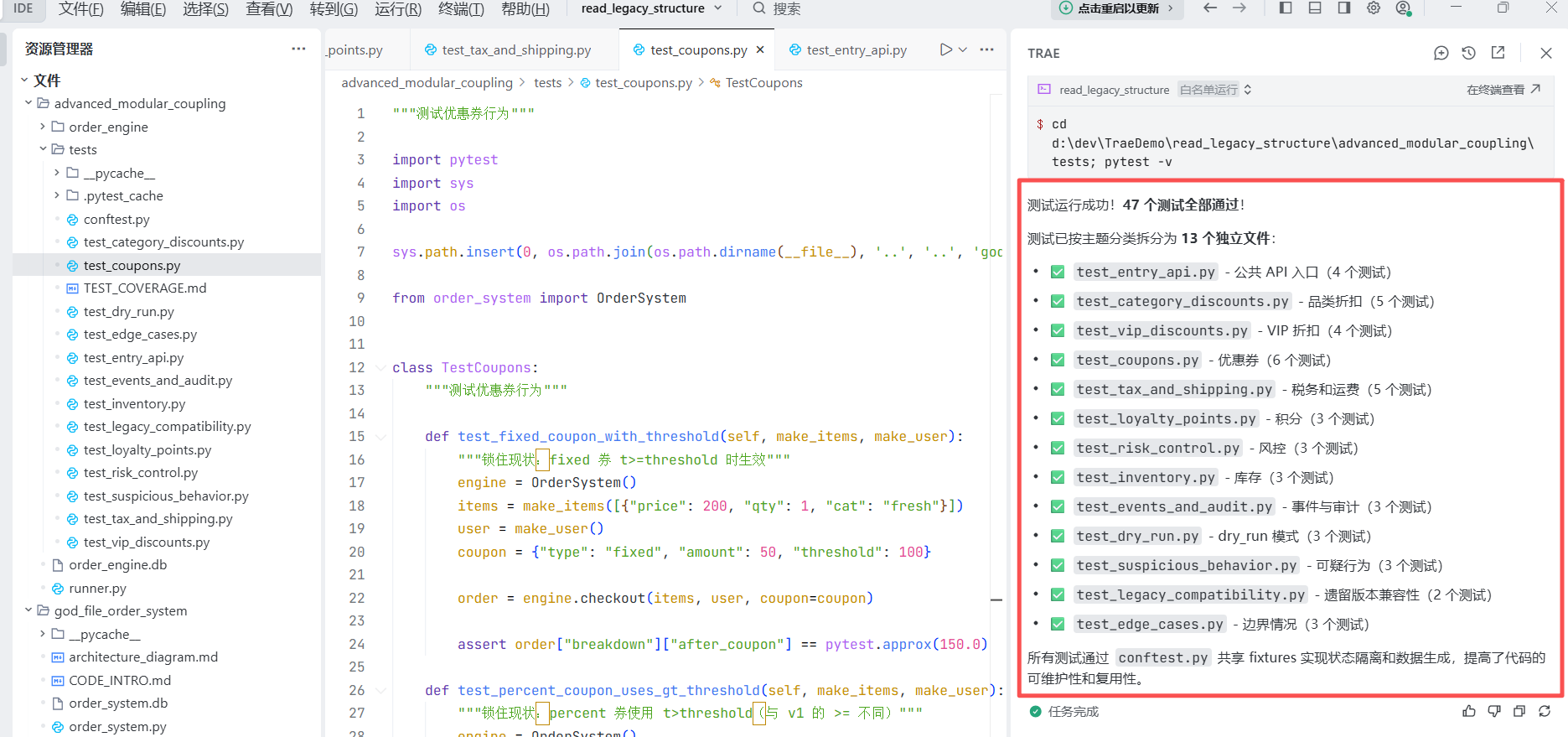Click the terminal icon beside read_legacy_structure
The image size is (1568, 737).
point(1044,89)
